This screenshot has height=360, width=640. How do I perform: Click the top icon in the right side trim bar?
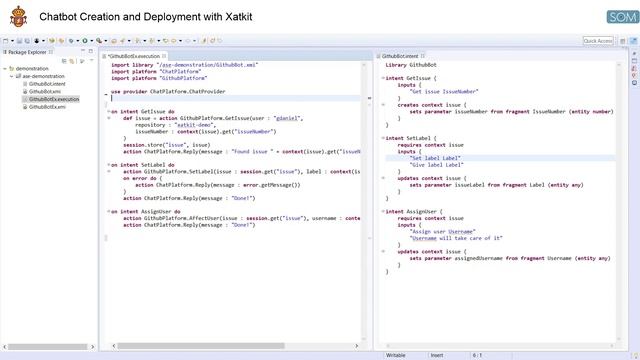pyautogui.click(x=634, y=53)
